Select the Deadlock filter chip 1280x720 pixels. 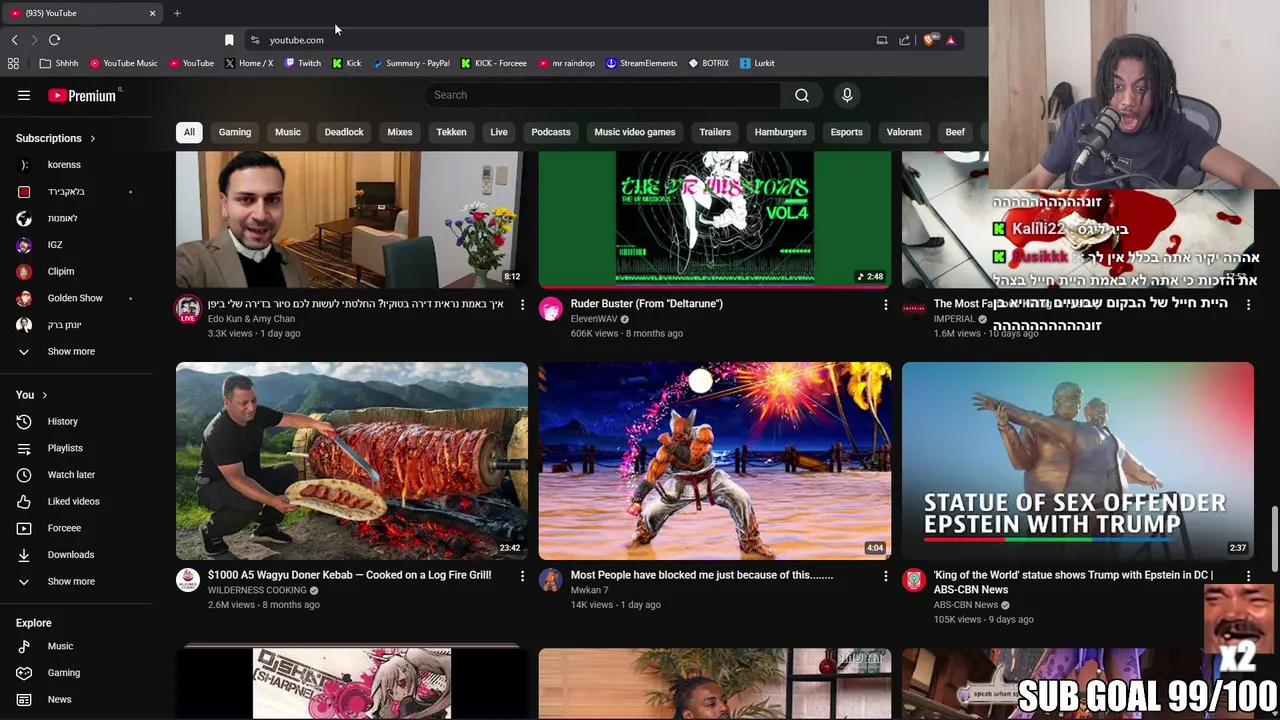(344, 132)
